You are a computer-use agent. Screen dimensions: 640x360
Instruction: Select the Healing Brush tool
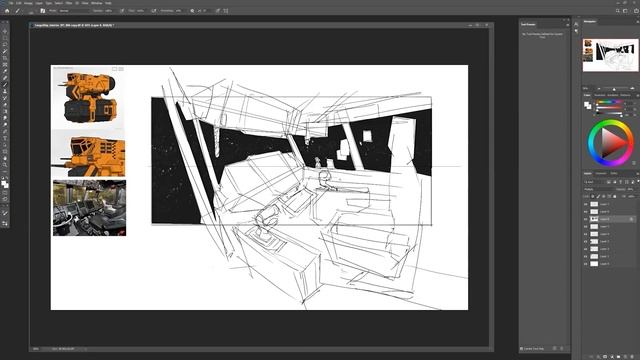coord(5,78)
